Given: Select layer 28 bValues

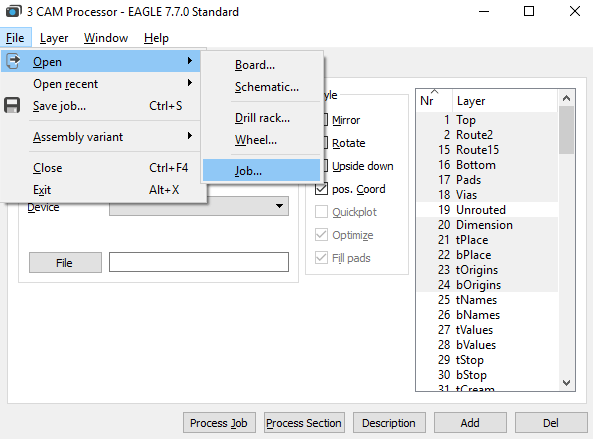Looking at the screenshot, I should (487, 345).
